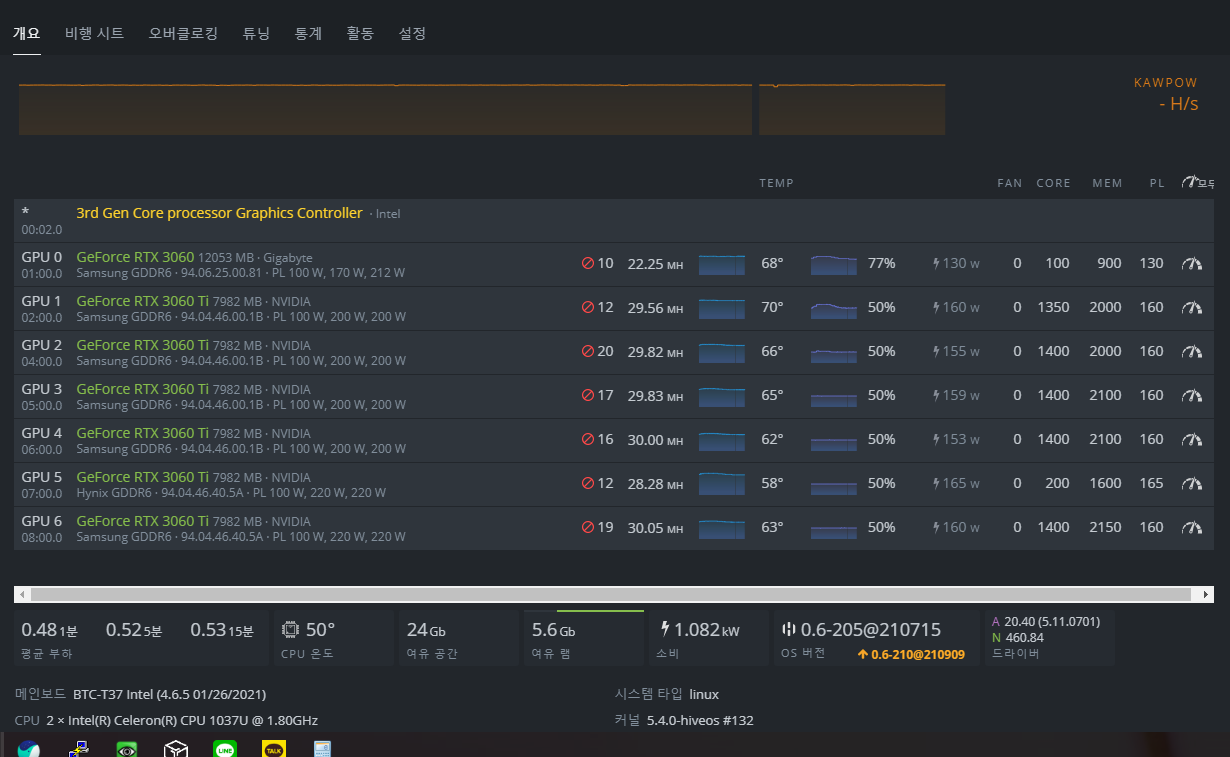Viewport: 1230px width, 757px height.
Task: Click GPU 0 fan percentage 77%
Action: coord(881,263)
